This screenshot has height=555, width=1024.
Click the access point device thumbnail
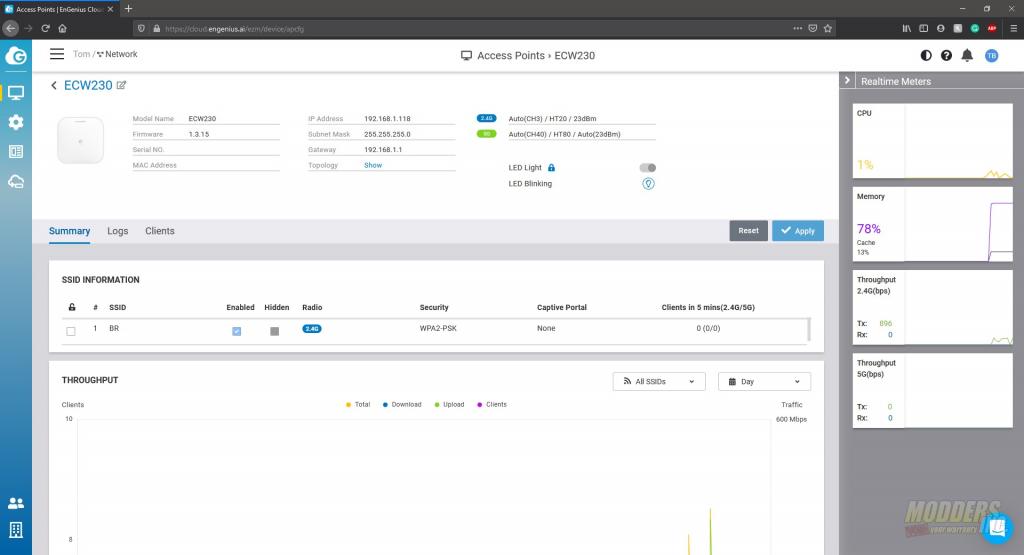point(80,140)
